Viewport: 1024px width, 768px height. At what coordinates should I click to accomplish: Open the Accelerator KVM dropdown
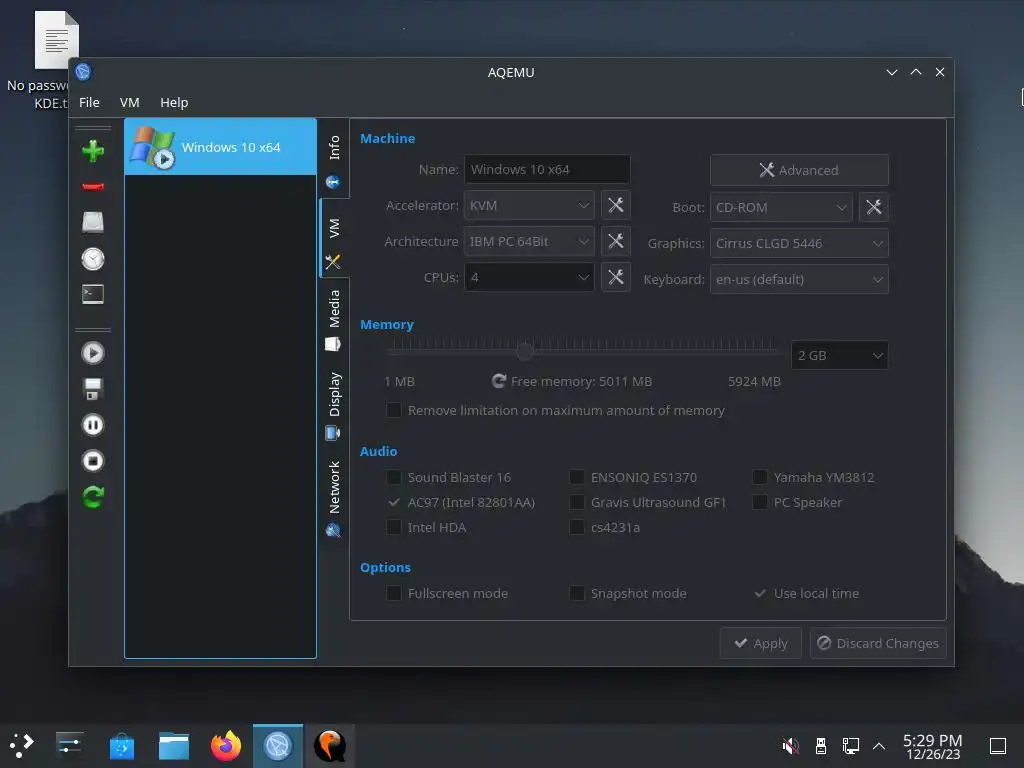pos(529,205)
